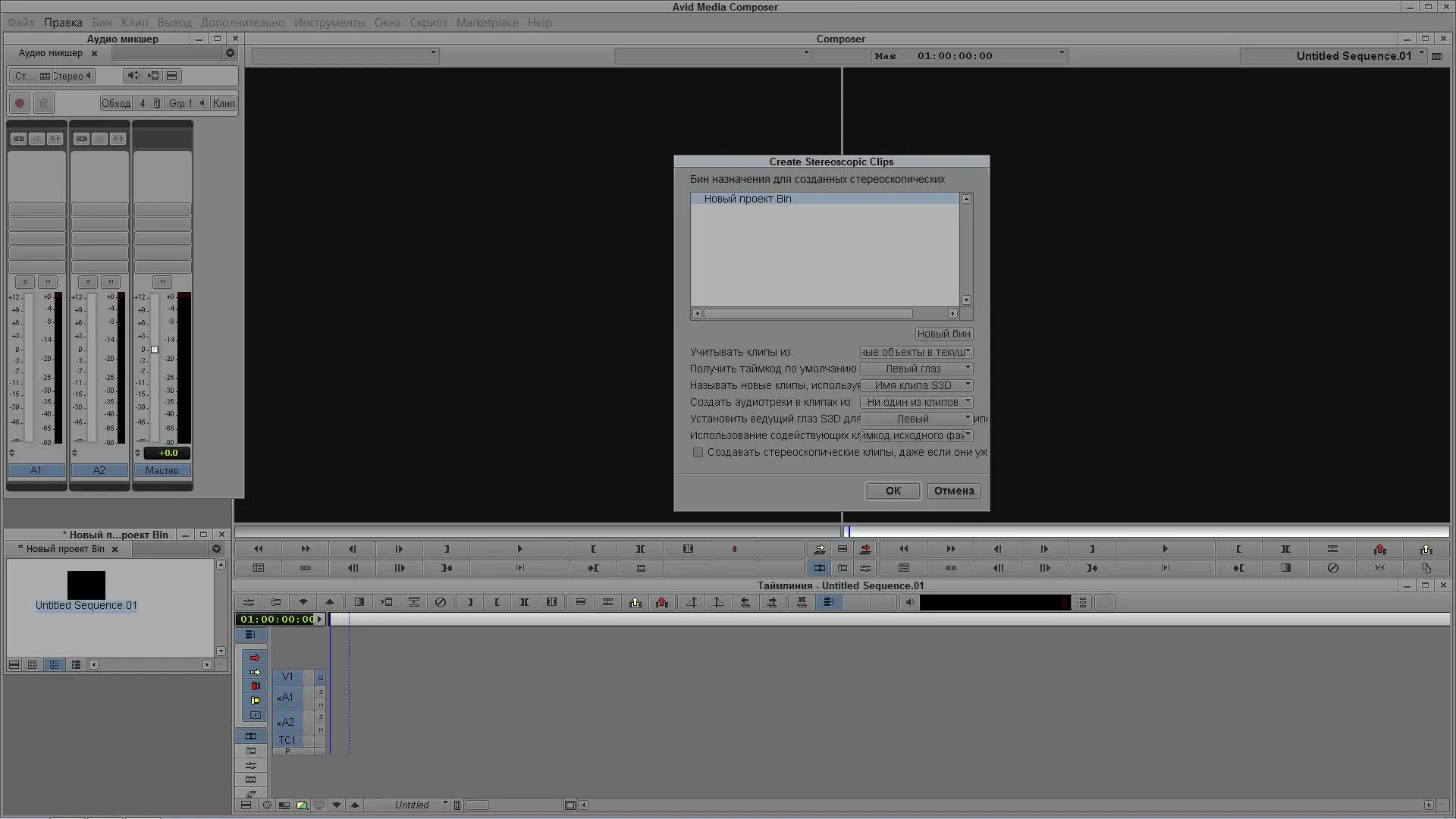Open the Клип menu
The image size is (1456, 819).
[x=135, y=23]
